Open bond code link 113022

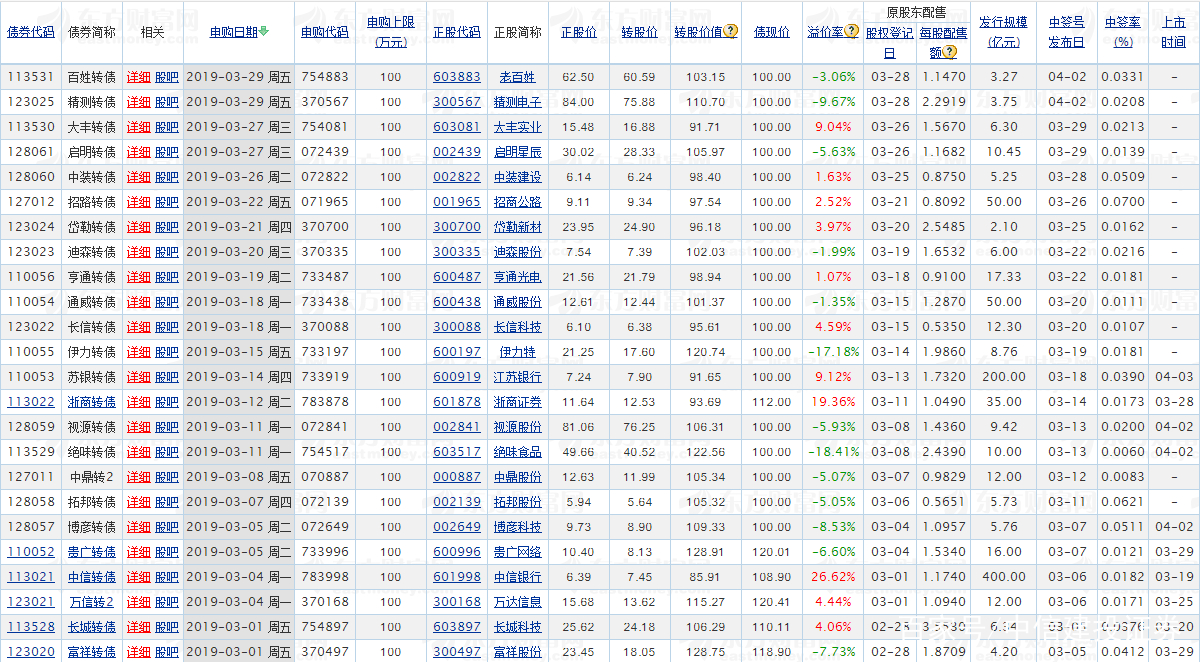(x=31, y=402)
